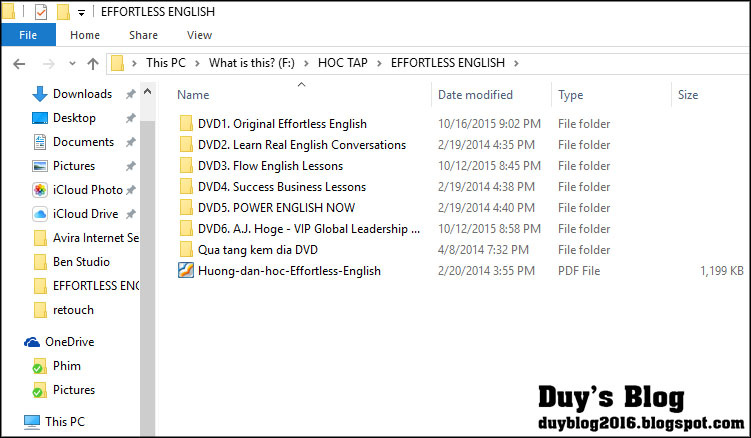
Task: Click the iCloud Drive cloud icon
Action: click(40, 214)
